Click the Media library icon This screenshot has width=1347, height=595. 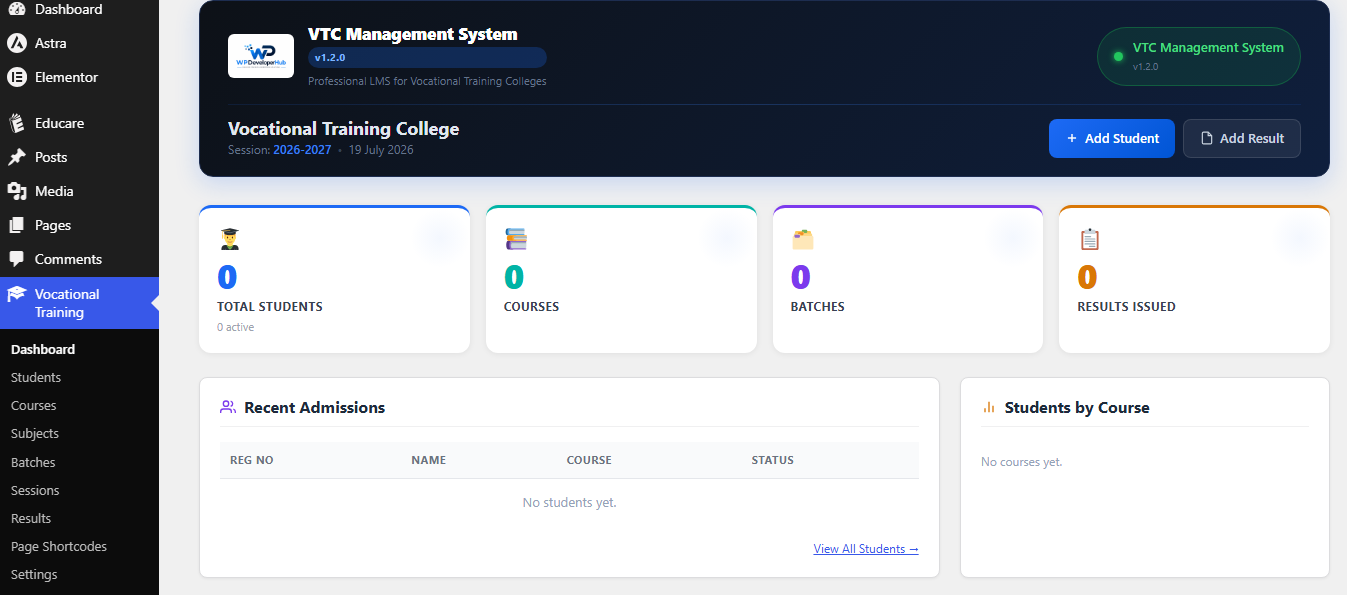[16, 191]
